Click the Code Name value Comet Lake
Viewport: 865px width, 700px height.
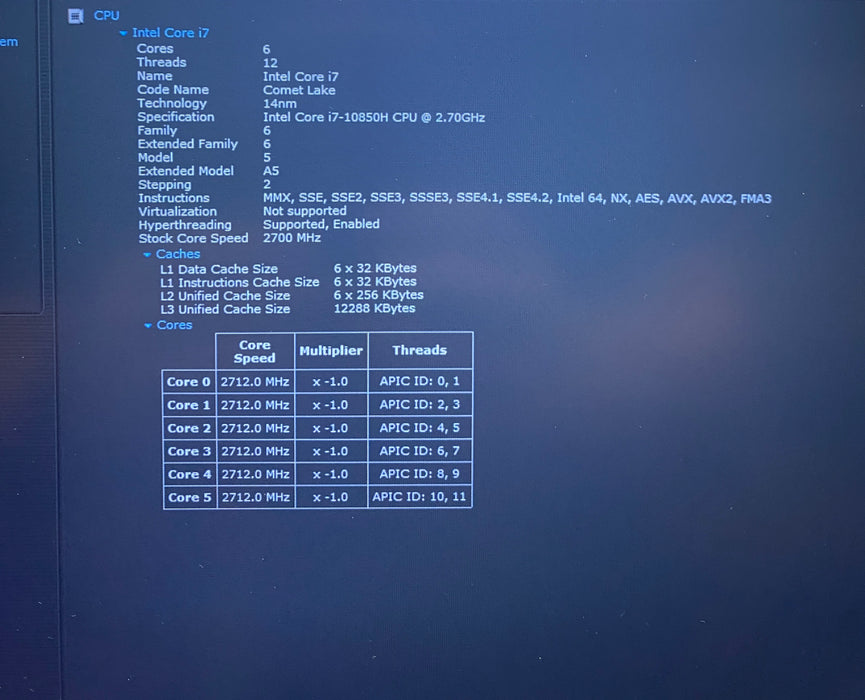click(299, 90)
